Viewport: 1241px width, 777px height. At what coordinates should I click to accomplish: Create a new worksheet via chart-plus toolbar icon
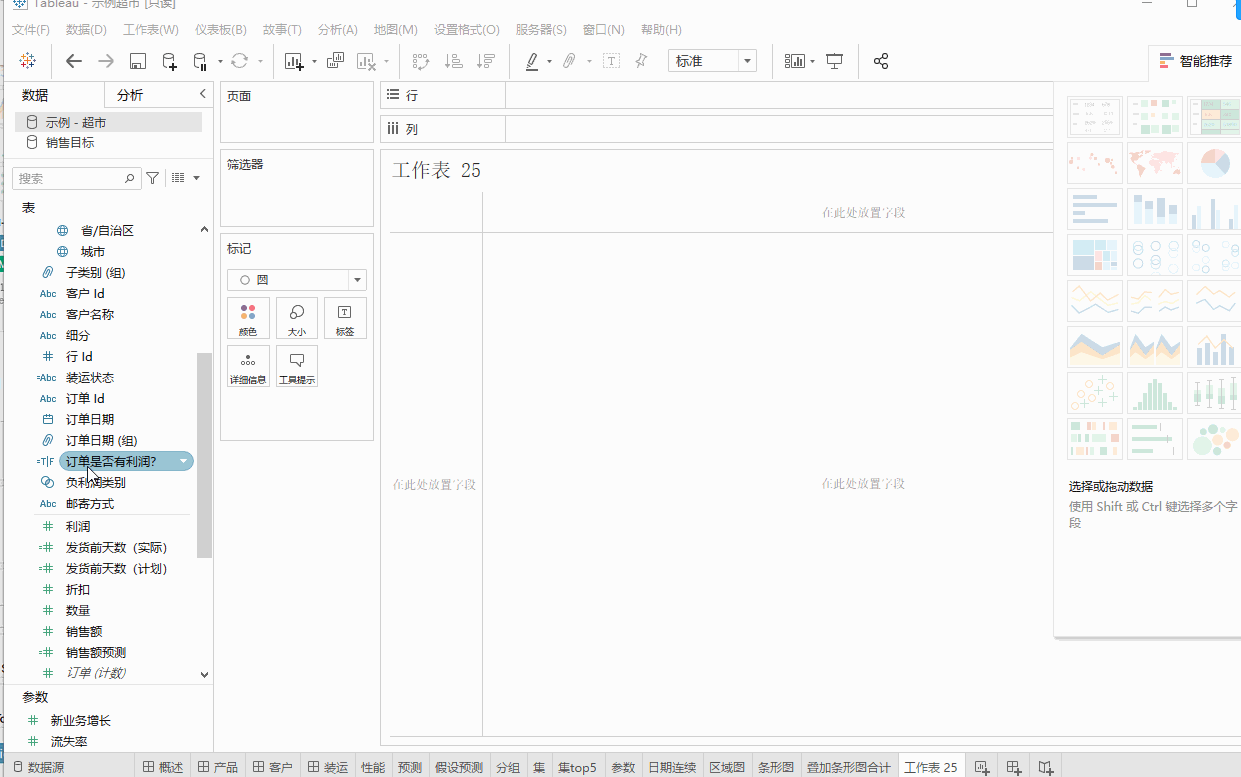pos(294,61)
